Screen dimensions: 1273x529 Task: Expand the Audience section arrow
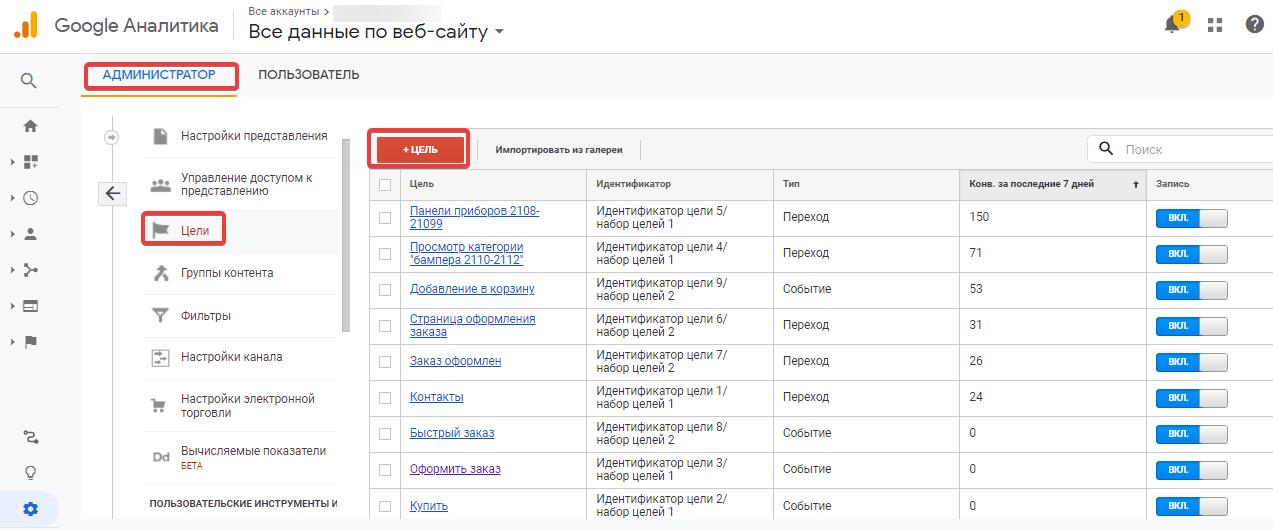tap(12, 234)
